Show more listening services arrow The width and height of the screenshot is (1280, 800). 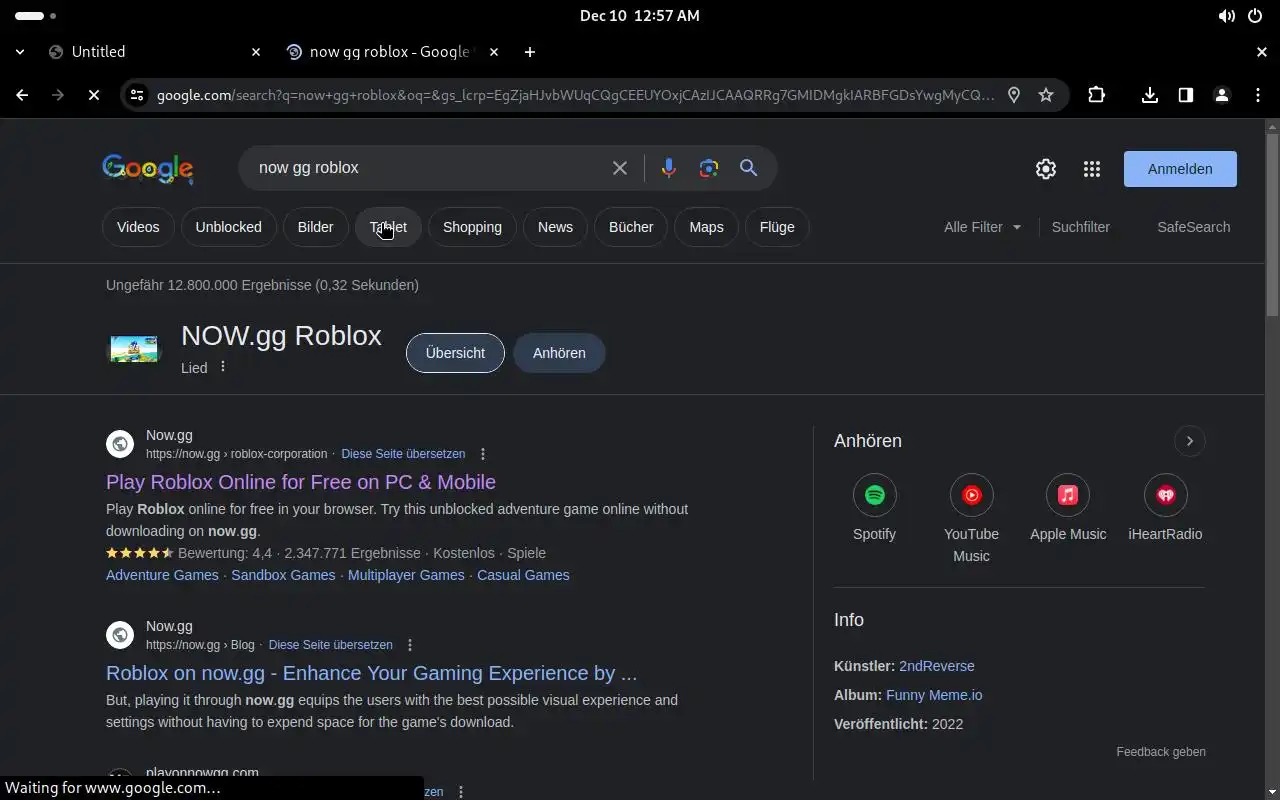(1190, 441)
